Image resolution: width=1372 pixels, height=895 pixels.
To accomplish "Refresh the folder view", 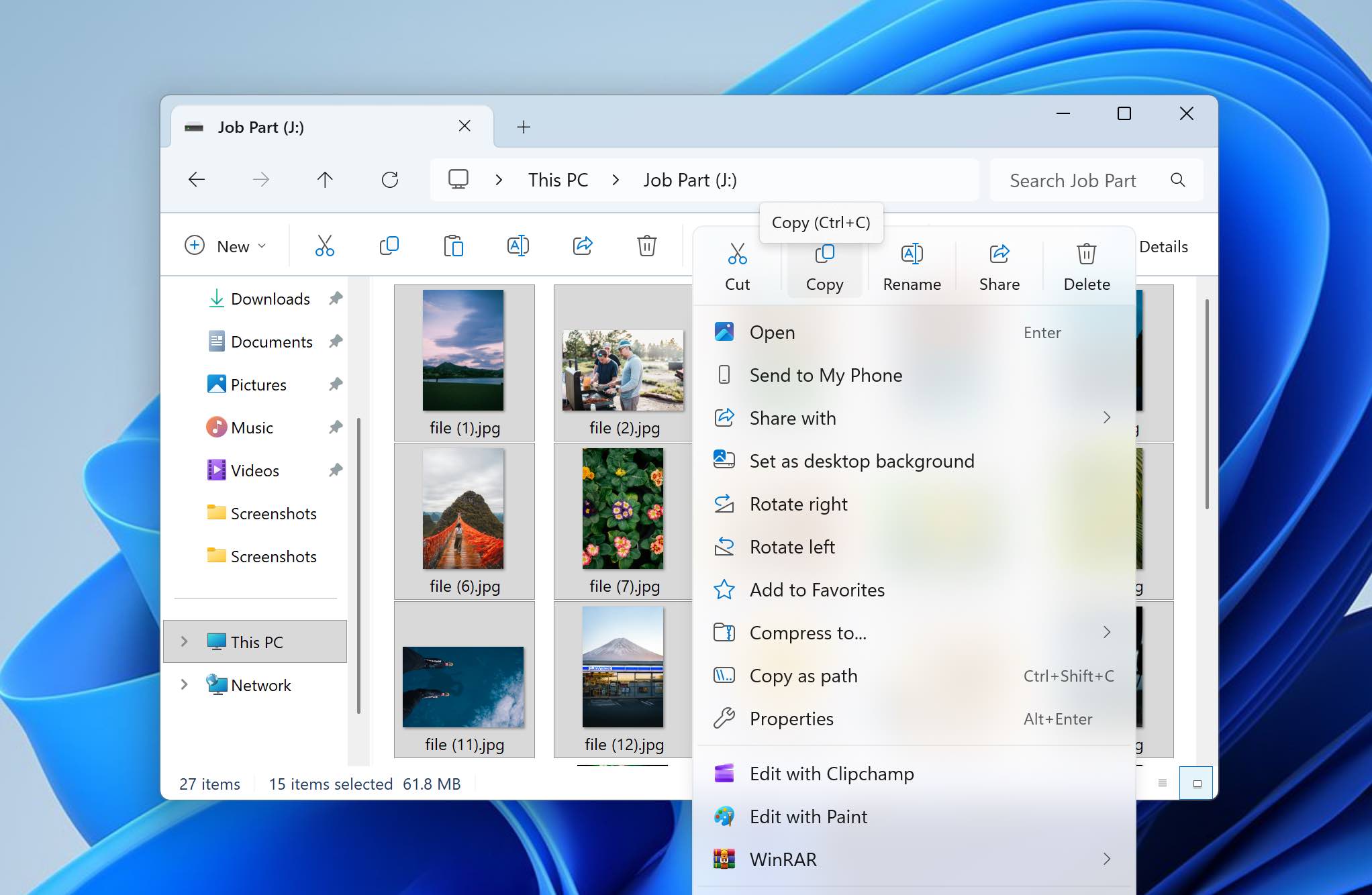I will pyautogui.click(x=389, y=179).
